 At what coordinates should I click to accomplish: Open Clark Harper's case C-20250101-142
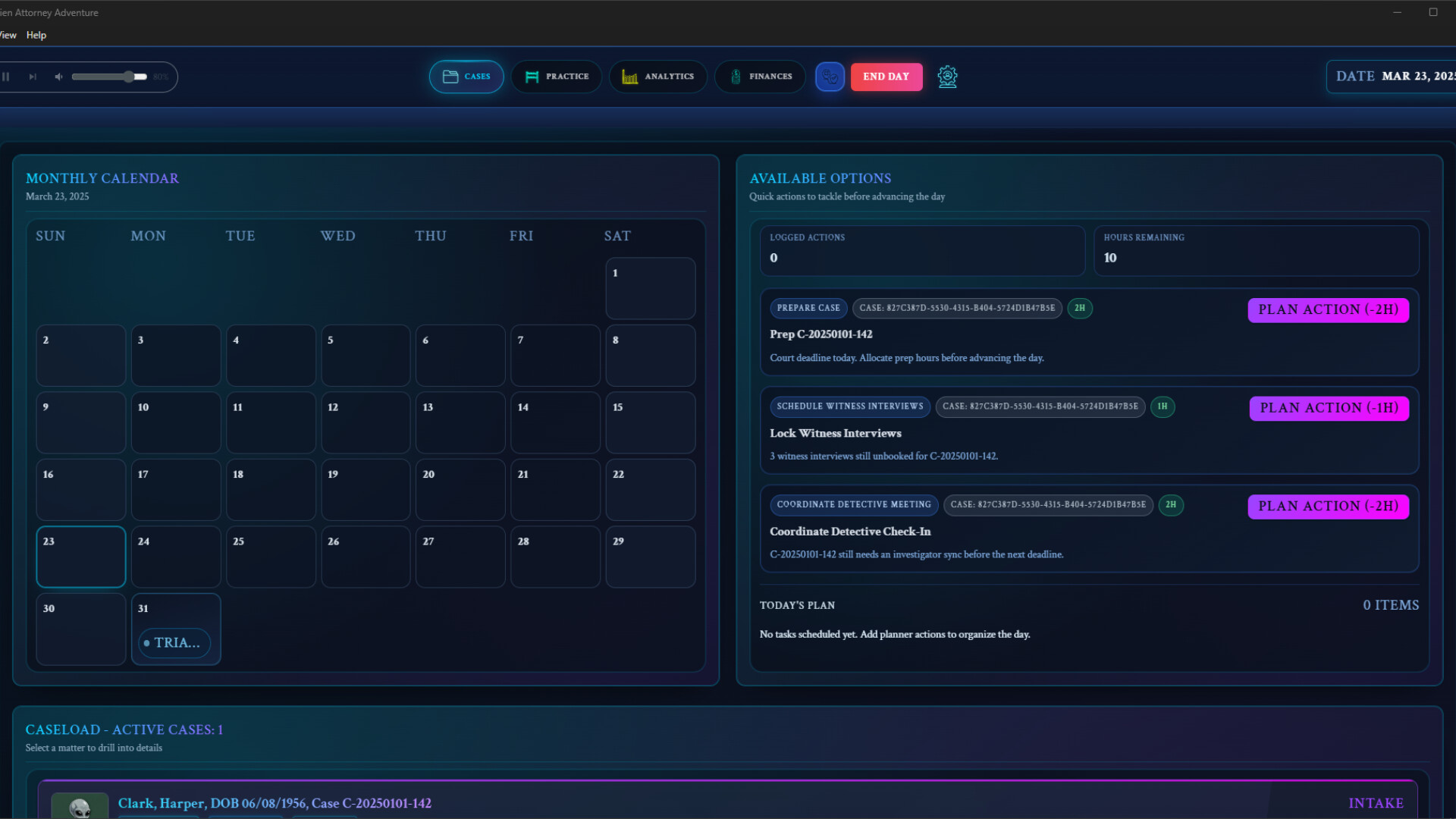[275, 803]
